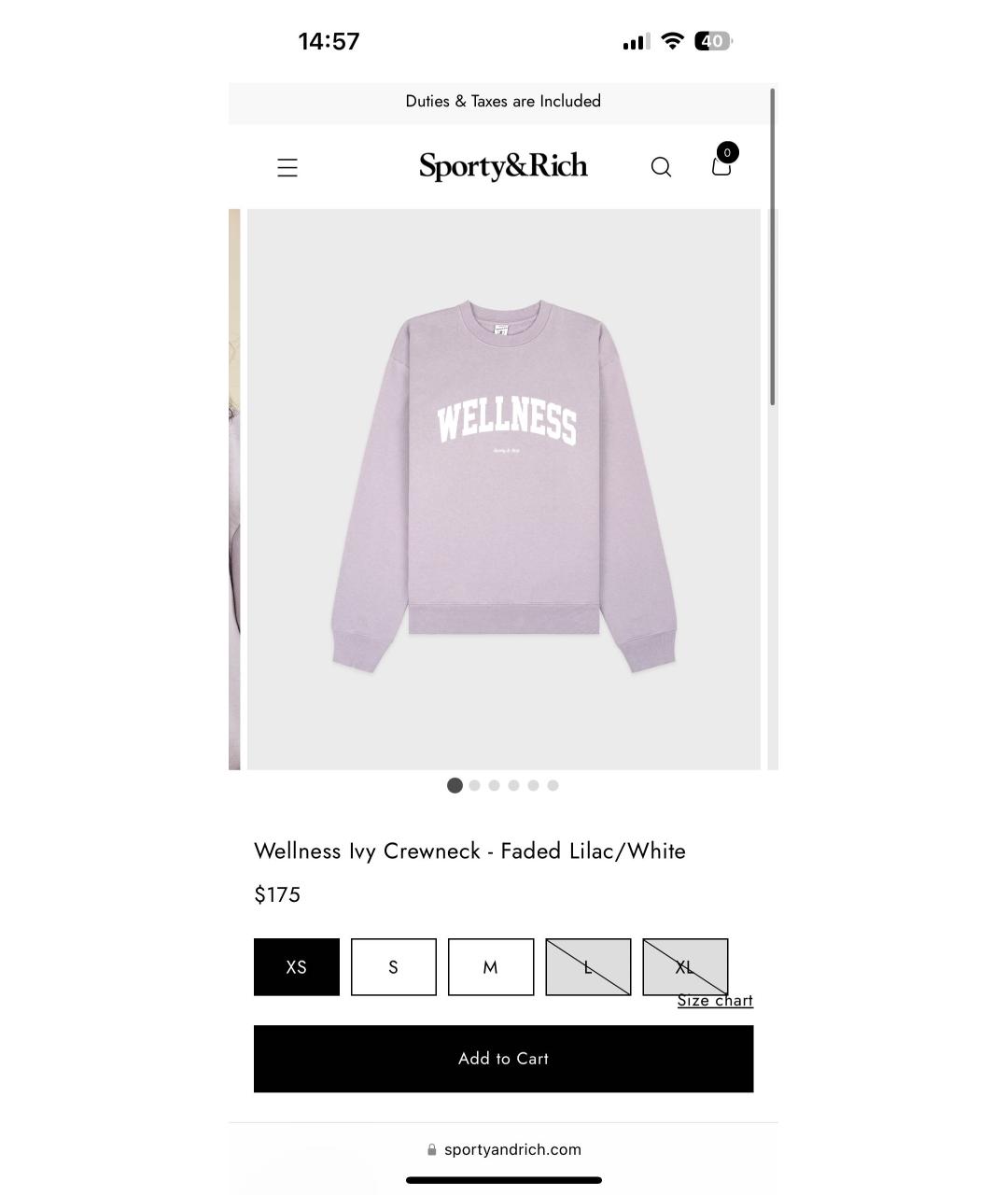Click the page scrollbar on the right
The height and width of the screenshot is (1195, 1008).
[x=773, y=247]
